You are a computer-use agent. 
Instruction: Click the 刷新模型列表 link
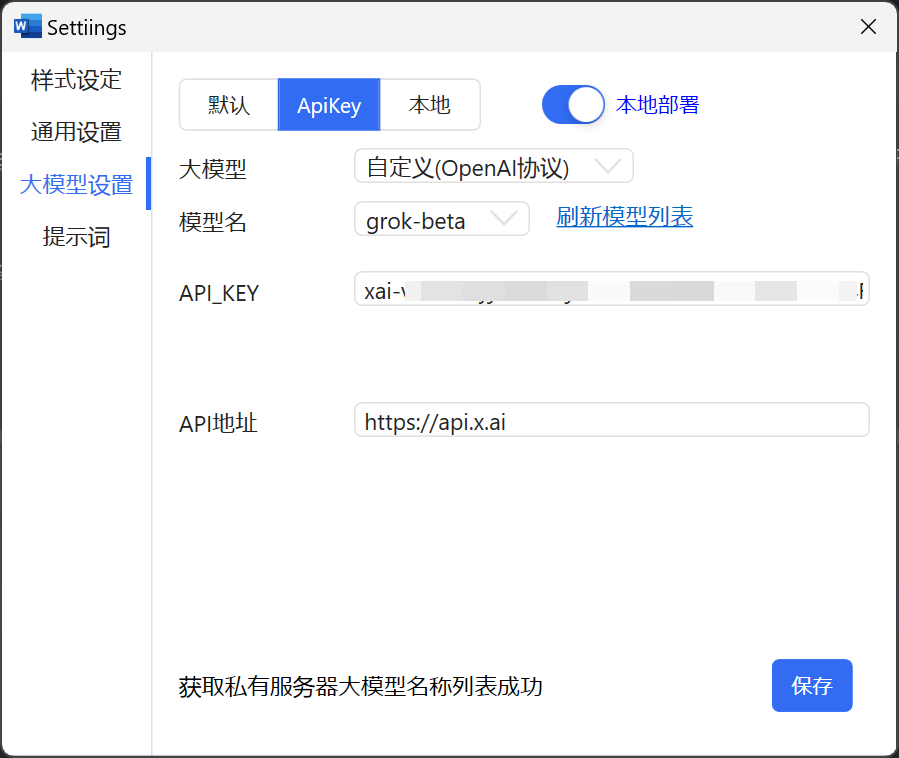coord(624,217)
